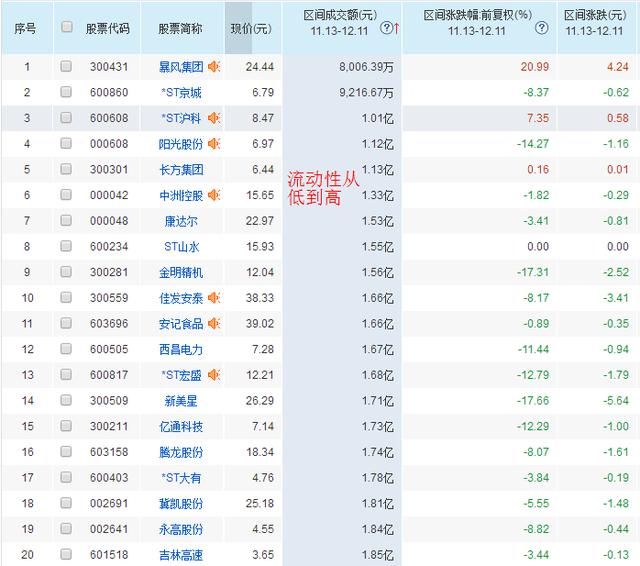This screenshot has height=566, width=640.
Task: Click turnover value 8,006.39万
Action: point(366,67)
